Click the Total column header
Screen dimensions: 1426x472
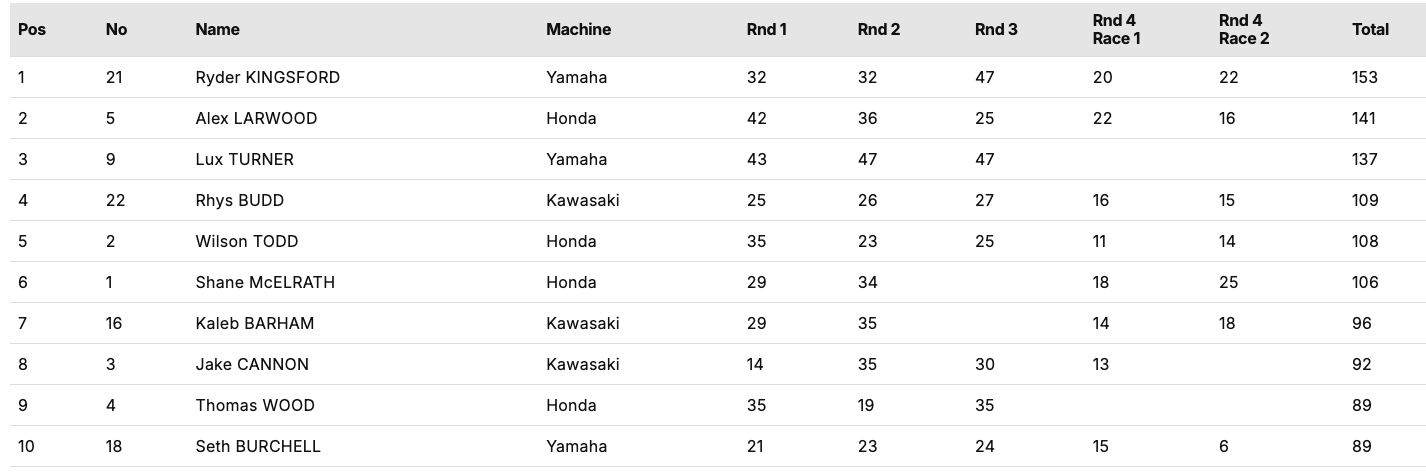coord(1370,30)
